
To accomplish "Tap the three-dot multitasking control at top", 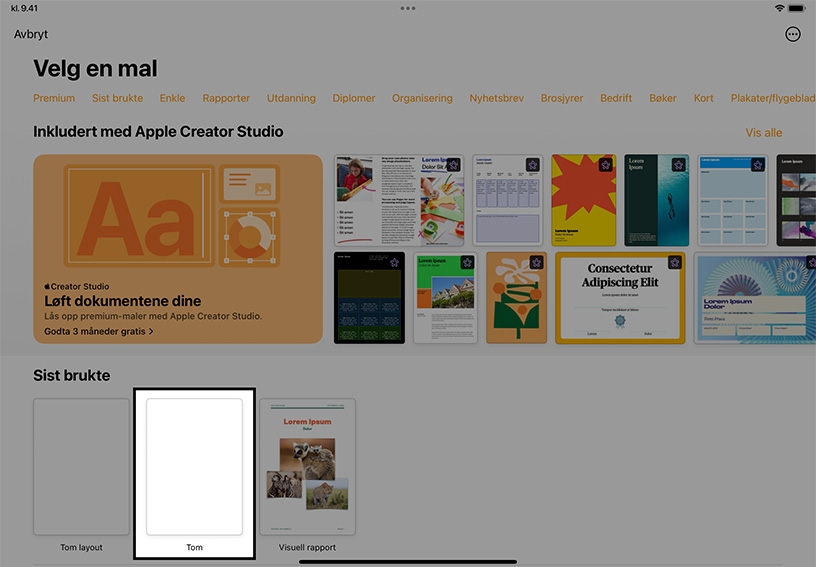I will tap(408, 8).
